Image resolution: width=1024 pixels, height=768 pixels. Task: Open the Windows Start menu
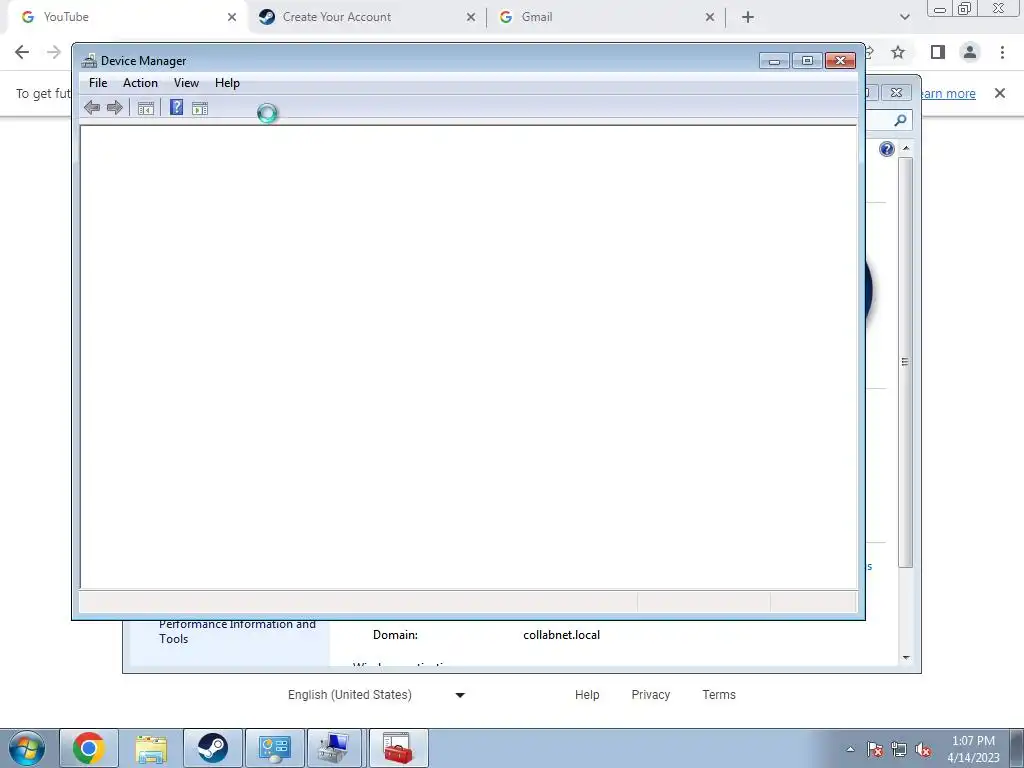[x=27, y=748]
